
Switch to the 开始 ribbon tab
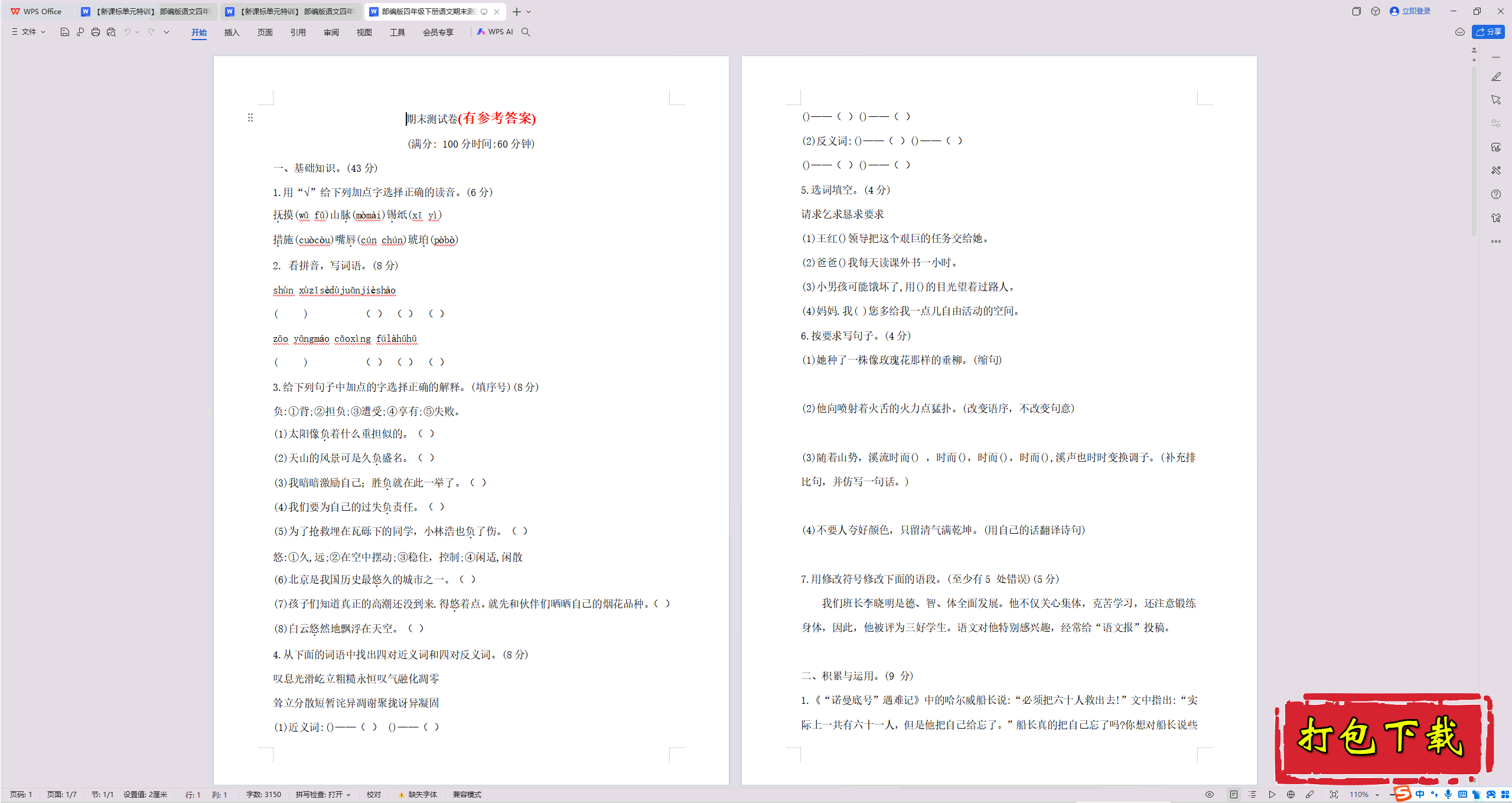click(199, 32)
